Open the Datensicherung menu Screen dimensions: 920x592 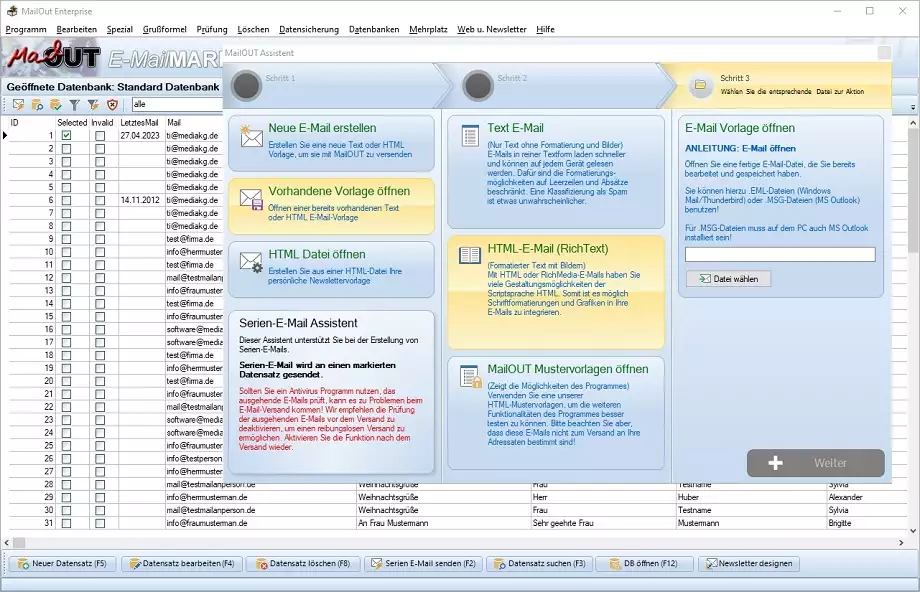[309, 29]
